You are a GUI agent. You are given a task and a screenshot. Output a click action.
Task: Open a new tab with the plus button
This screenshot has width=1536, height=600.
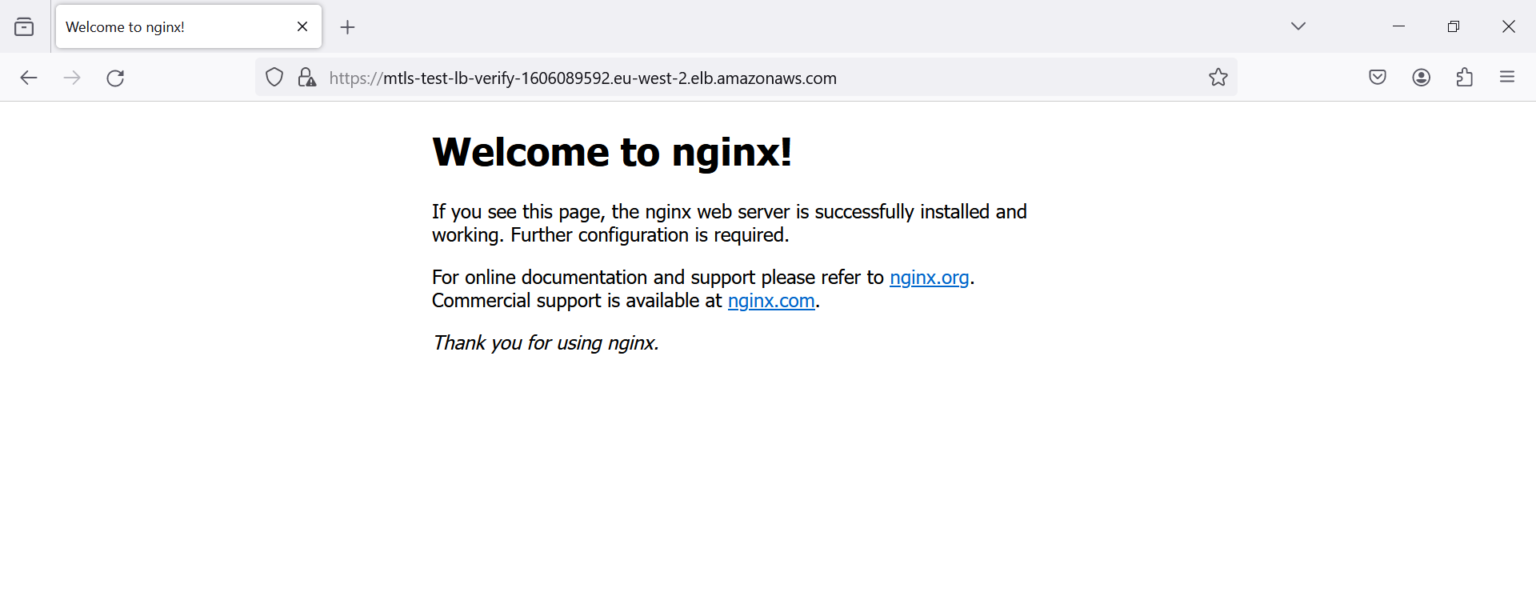click(347, 27)
